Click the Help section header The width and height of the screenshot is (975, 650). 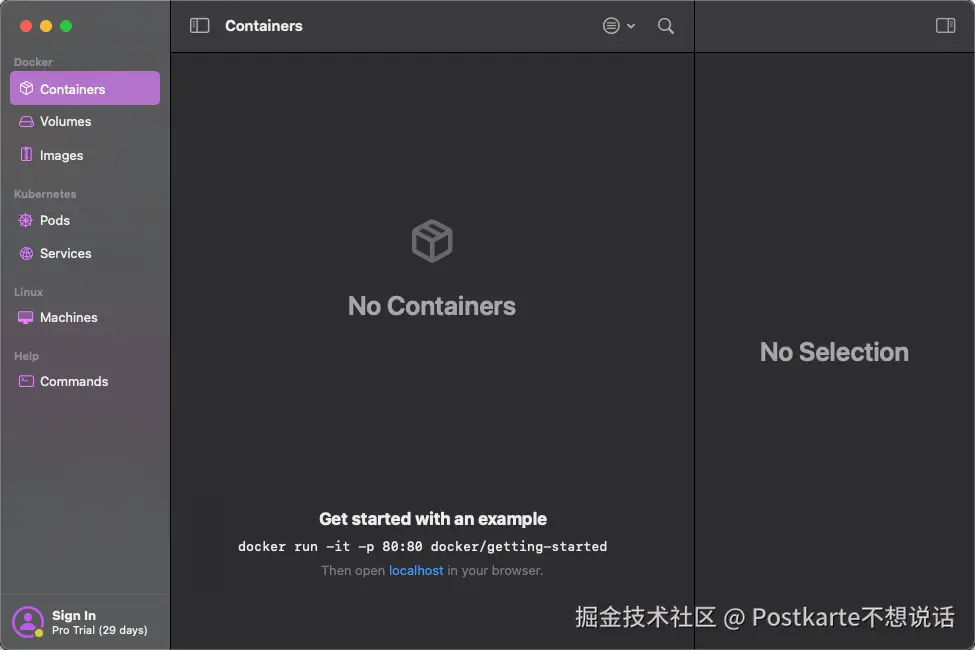(x=26, y=356)
